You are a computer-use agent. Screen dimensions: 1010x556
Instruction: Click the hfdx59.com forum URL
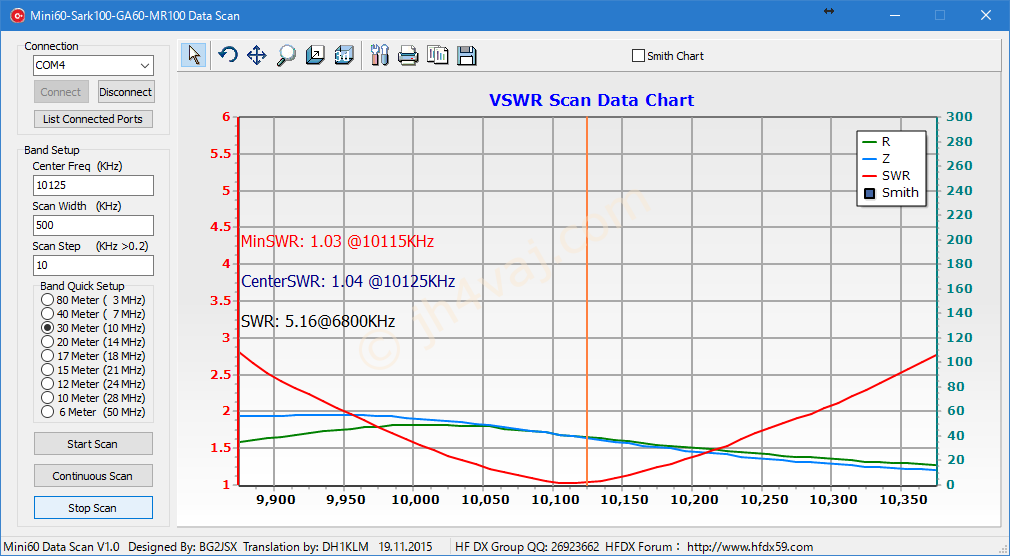pos(750,547)
